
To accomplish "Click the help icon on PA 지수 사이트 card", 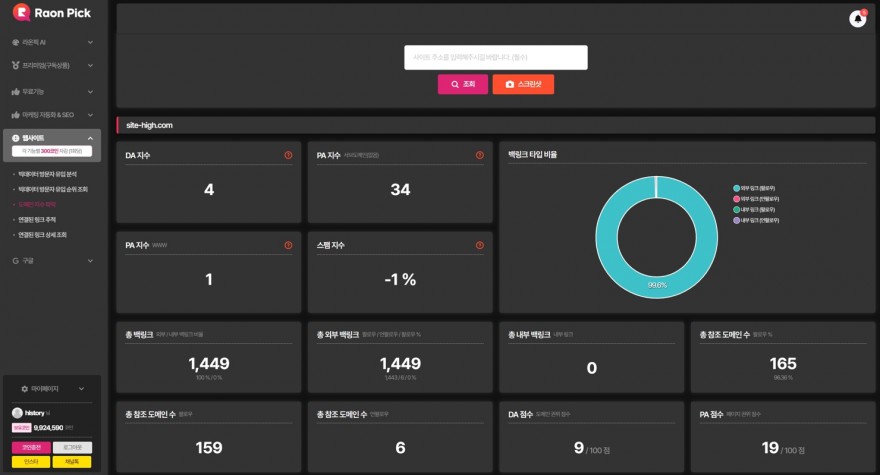I will [x=480, y=155].
